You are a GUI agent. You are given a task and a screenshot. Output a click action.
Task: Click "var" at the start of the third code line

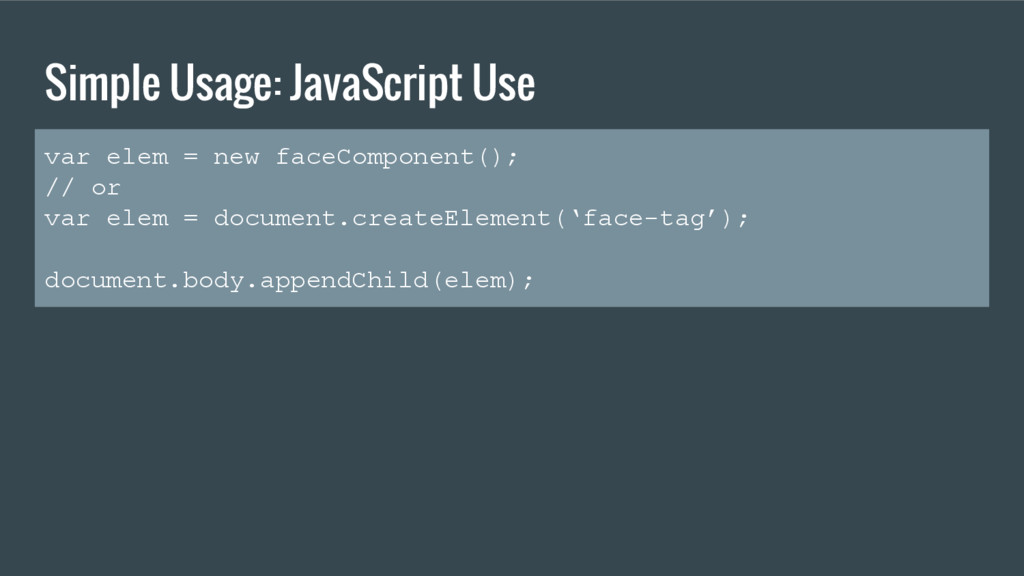coord(67,219)
